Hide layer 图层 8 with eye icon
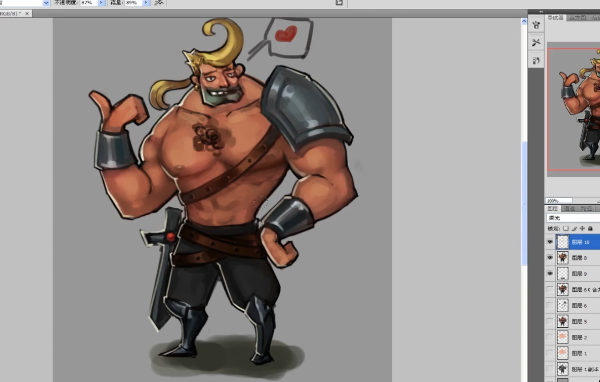 click(x=550, y=258)
